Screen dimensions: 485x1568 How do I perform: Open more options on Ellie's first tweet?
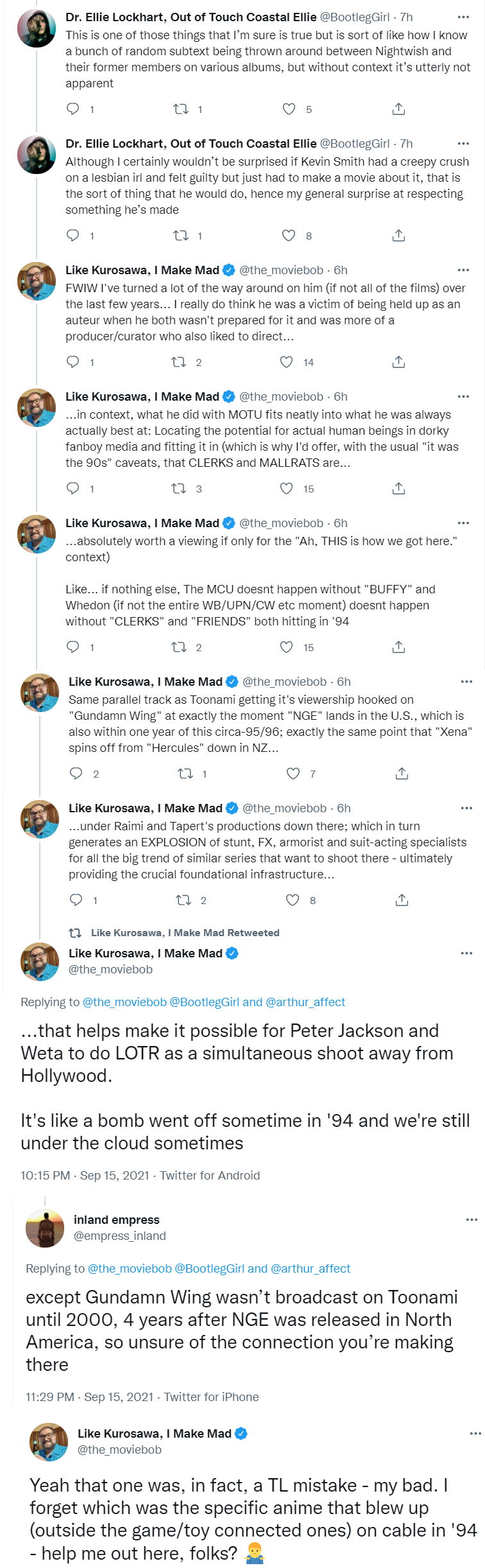463,17
